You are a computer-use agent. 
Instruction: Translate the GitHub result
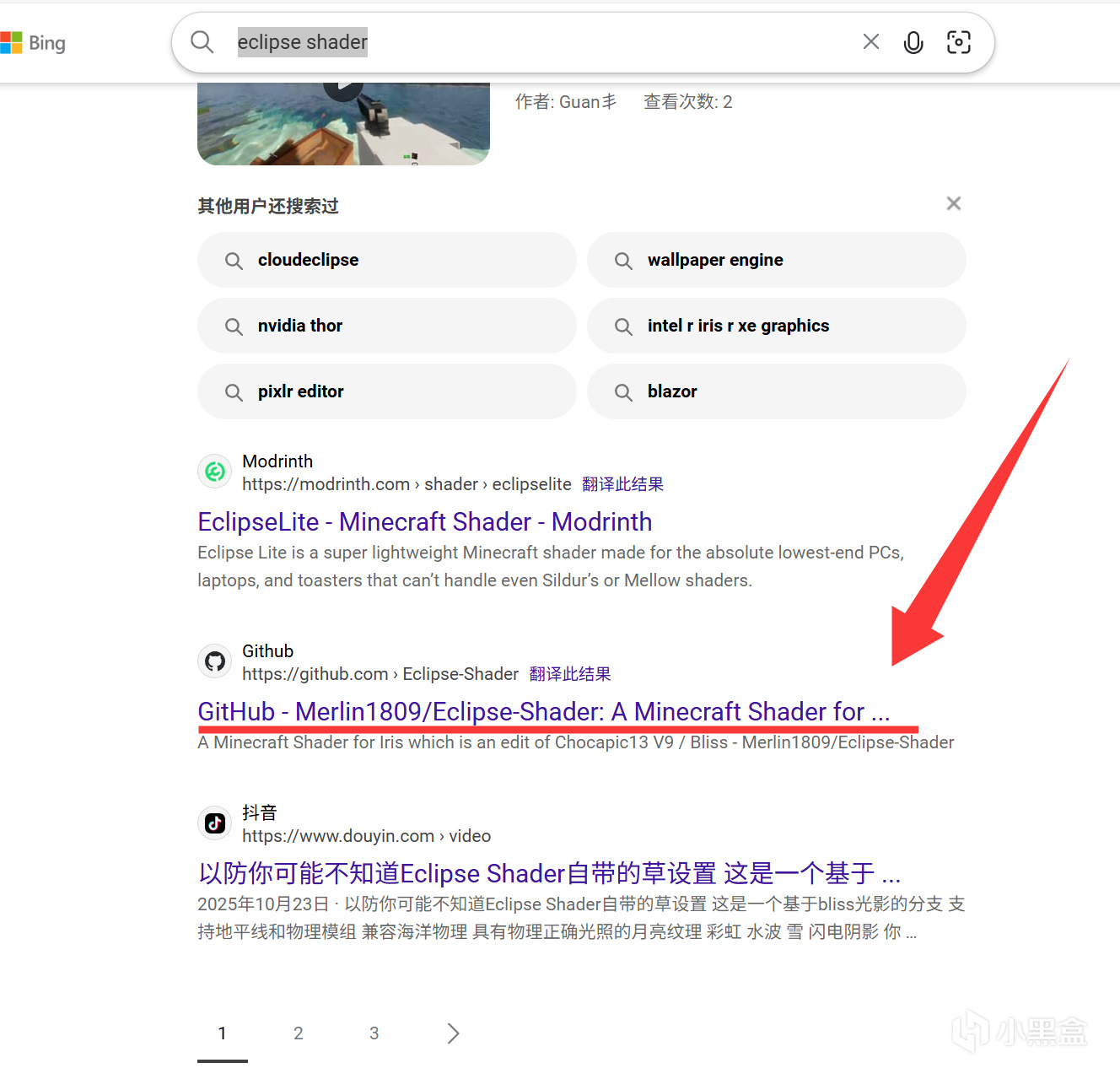point(570,674)
